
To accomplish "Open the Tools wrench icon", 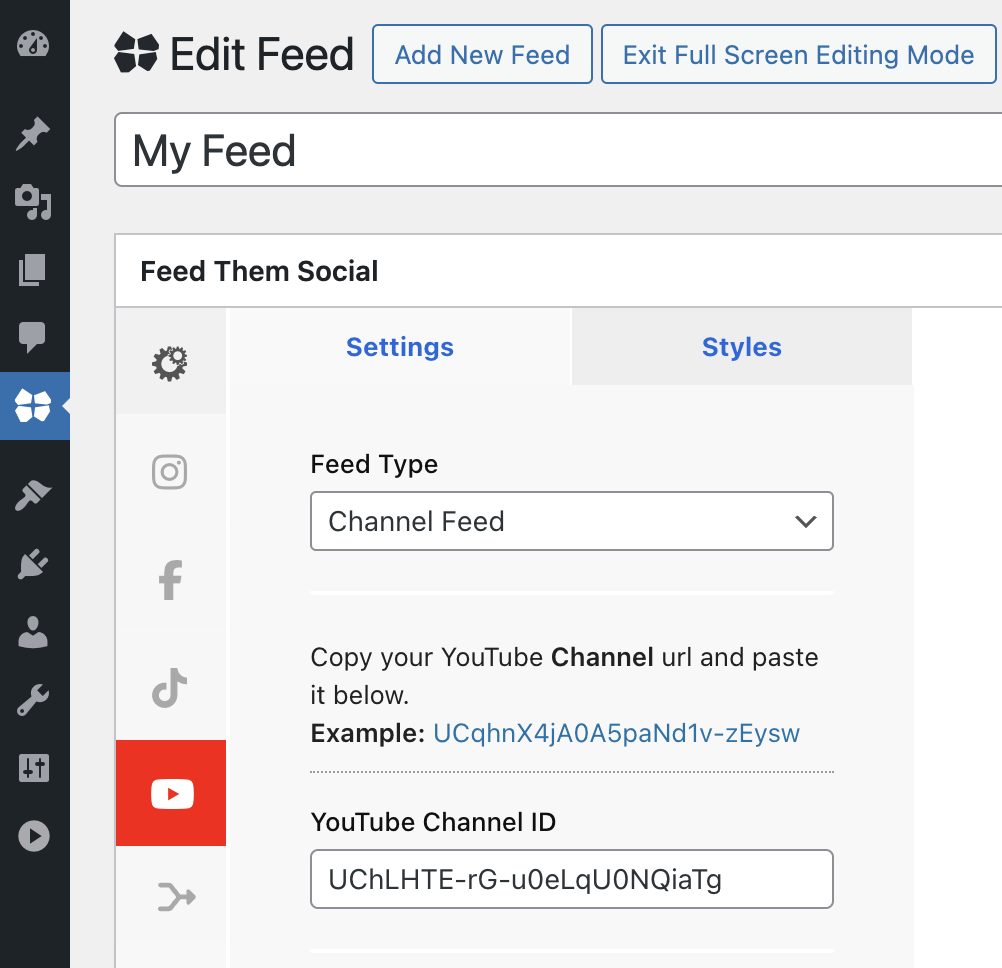I will click(33, 700).
